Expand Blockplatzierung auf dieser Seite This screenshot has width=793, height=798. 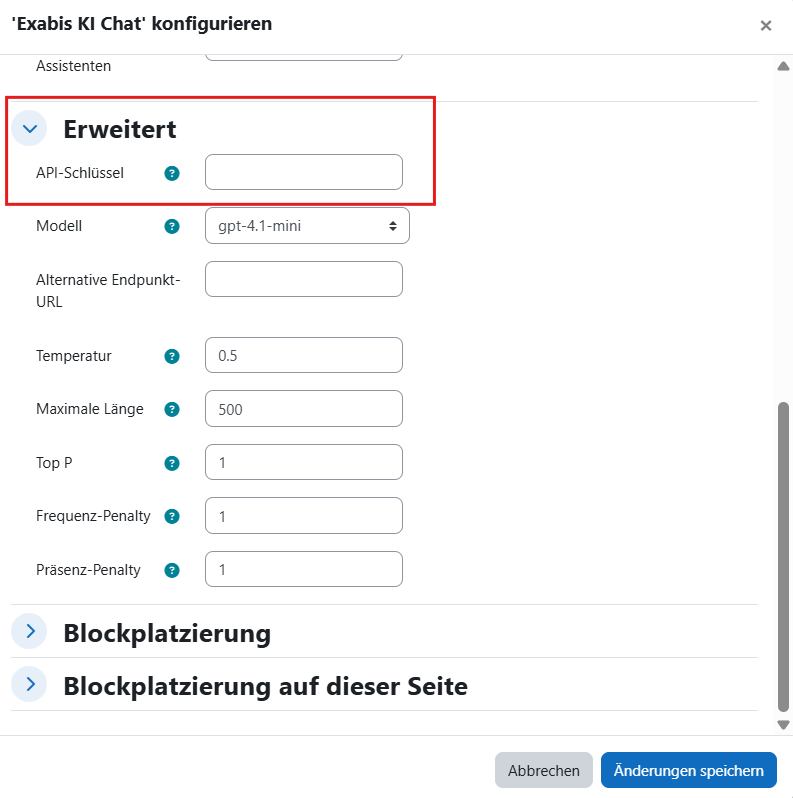30,685
